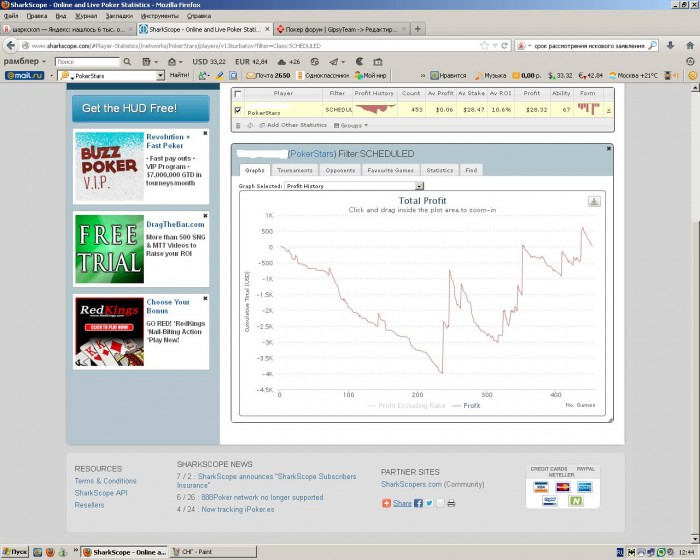Viewport: 700px width, 560px height.
Task: Open the SharkScope API link
Action: [101, 493]
